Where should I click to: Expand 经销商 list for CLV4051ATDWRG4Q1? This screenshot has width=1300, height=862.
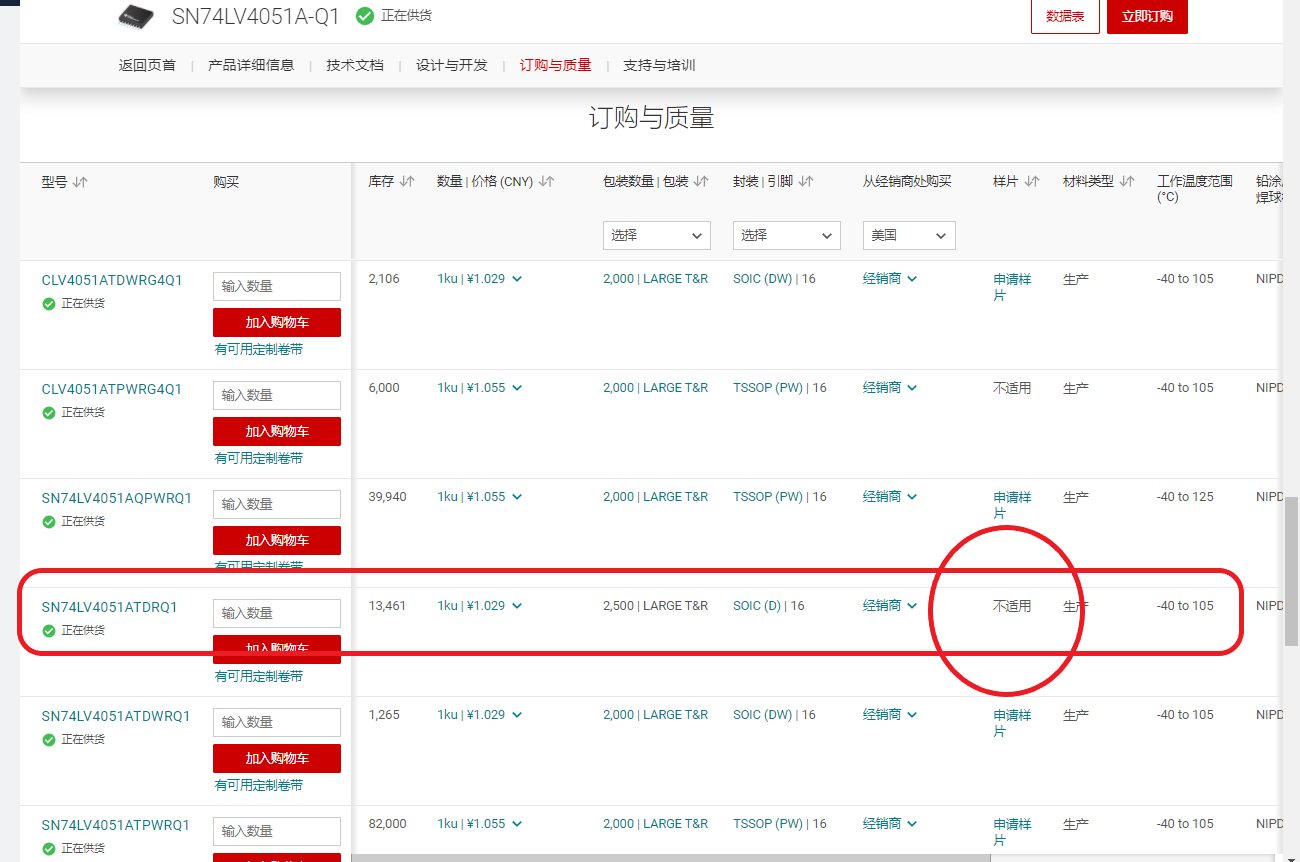tap(890, 279)
